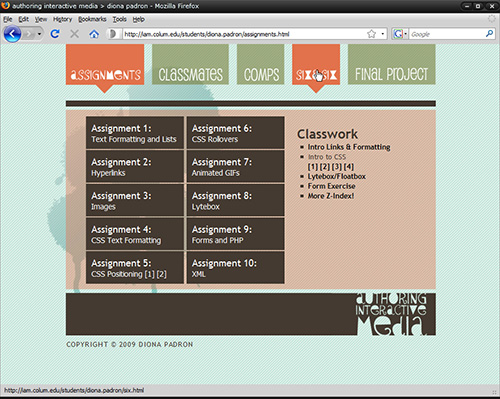Expand the URL bar history dropdown

[x=382, y=34]
